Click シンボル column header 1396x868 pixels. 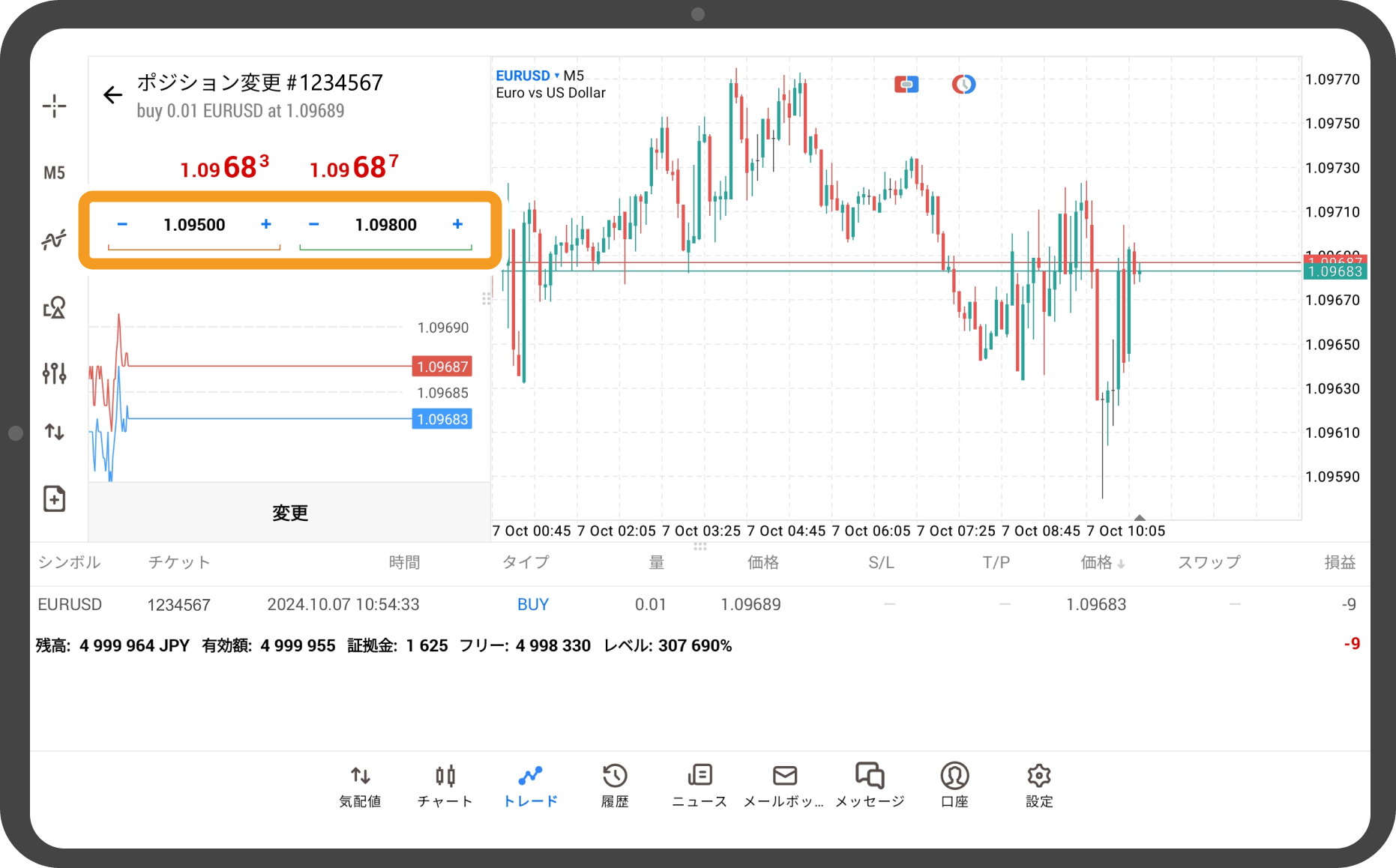69,563
